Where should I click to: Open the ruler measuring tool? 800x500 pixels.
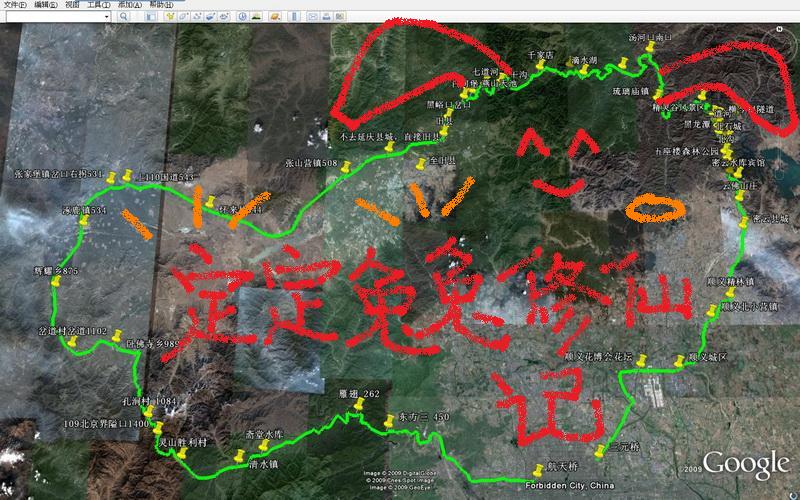(294, 16)
